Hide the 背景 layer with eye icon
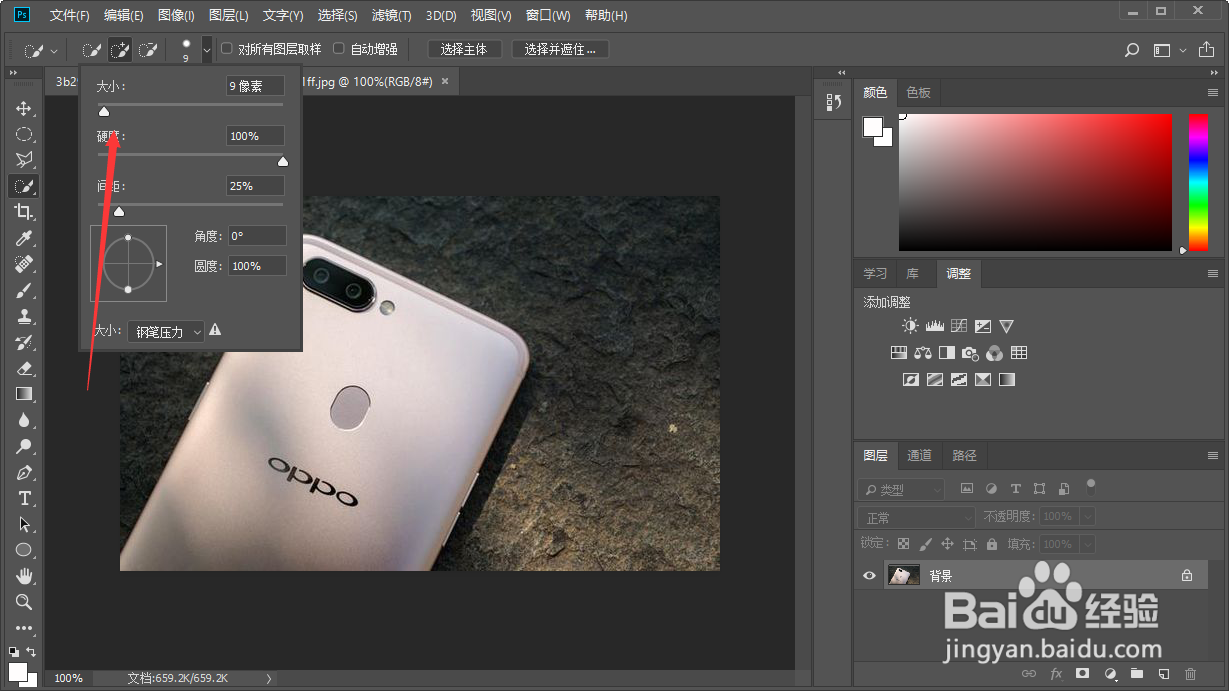This screenshot has height=691, width=1229. click(869, 576)
